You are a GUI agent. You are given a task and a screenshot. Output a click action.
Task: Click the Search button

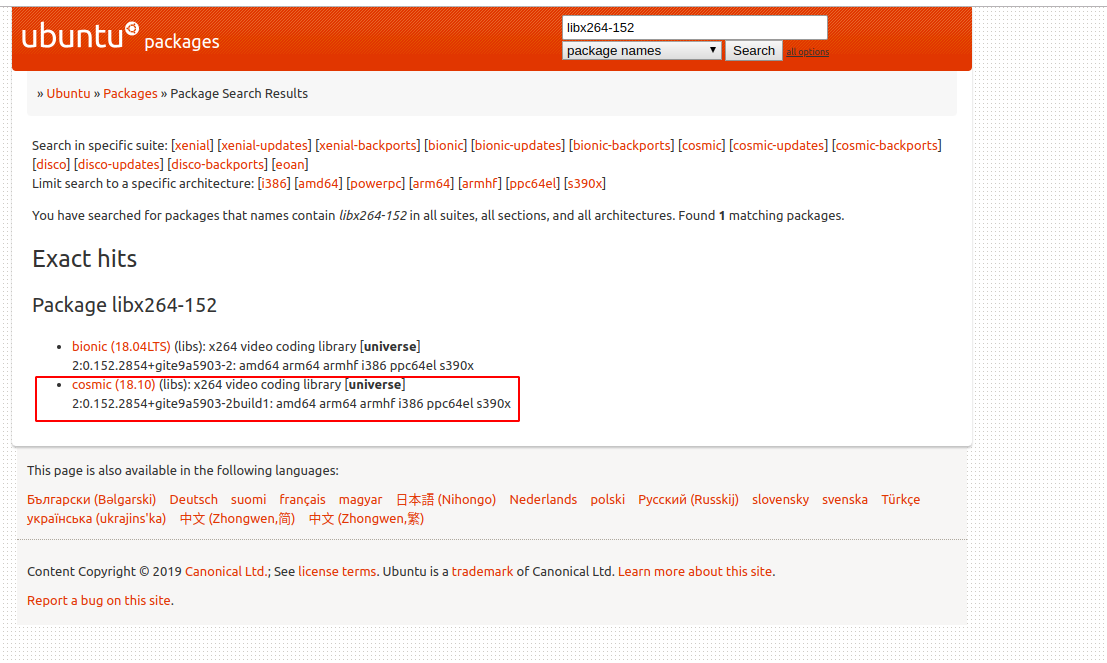tap(753, 51)
